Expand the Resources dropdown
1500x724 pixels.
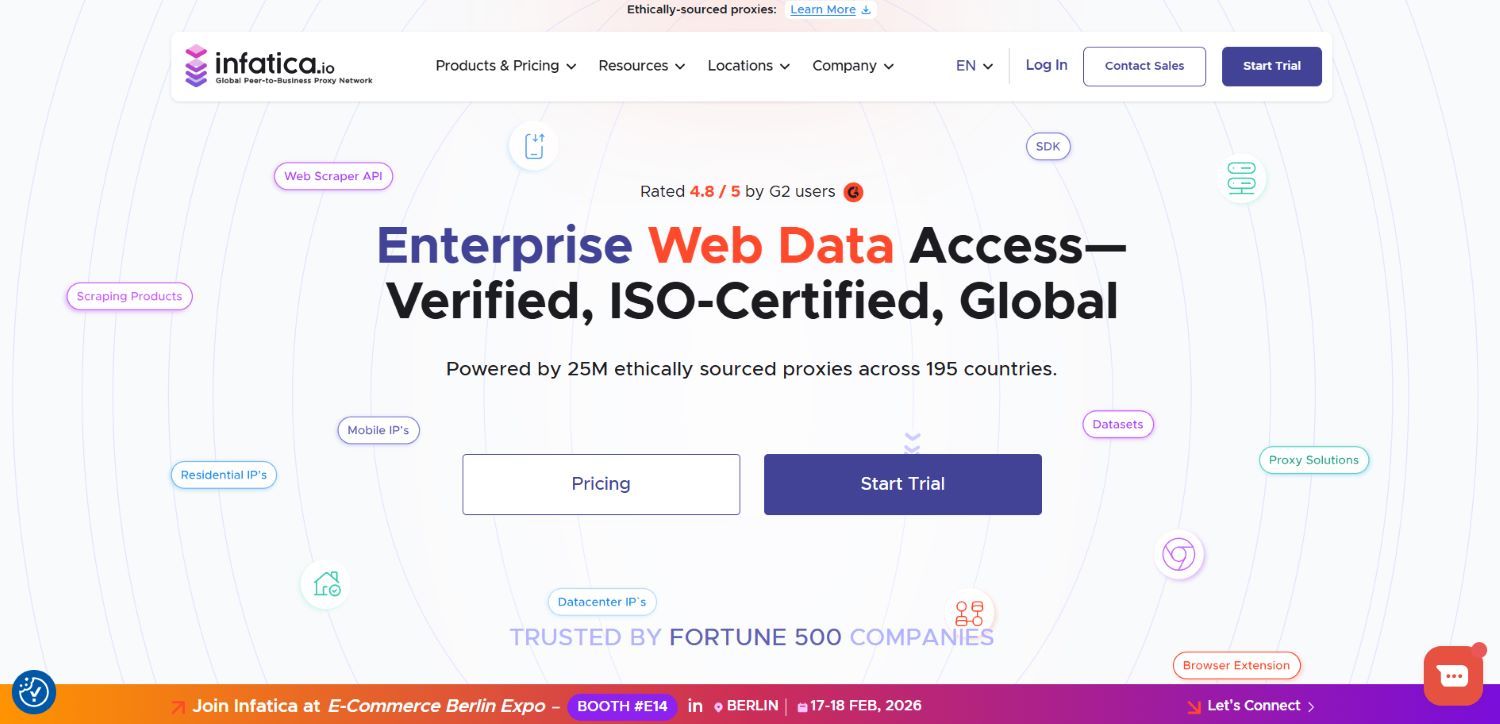(642, 66)
